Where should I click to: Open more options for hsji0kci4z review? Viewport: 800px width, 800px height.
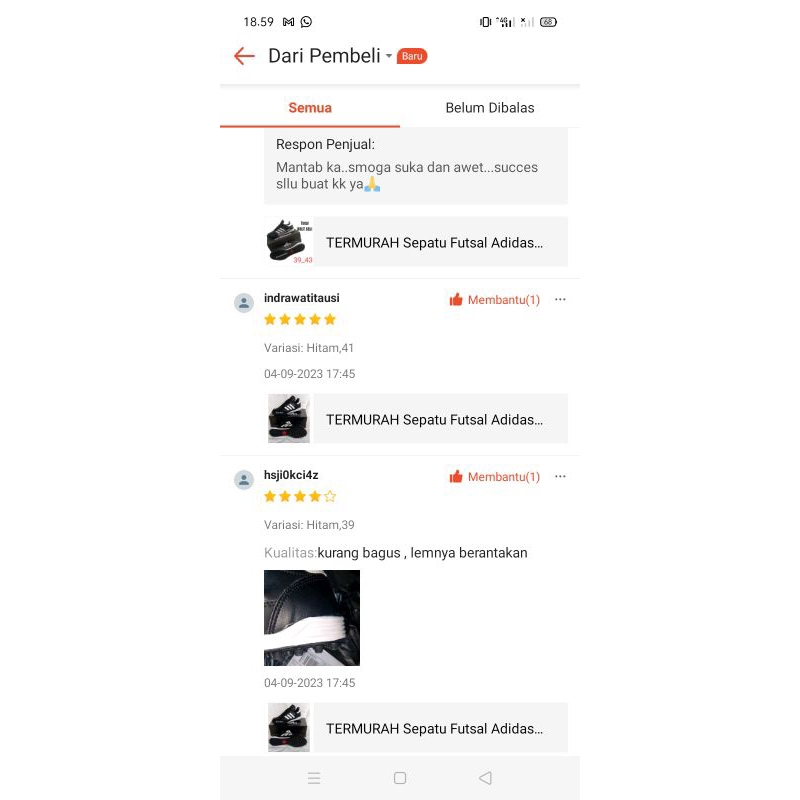[x=560, y=477]
